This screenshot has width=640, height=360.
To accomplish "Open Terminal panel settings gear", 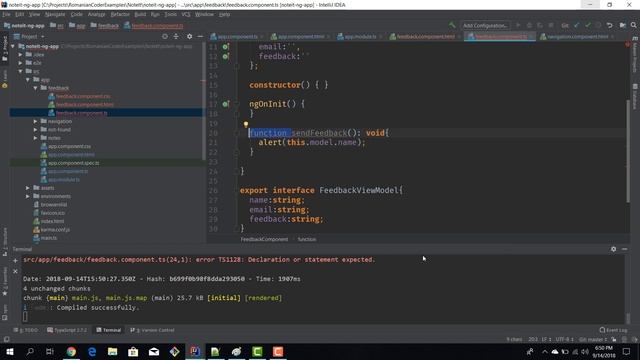I will (x=613, y=249).
